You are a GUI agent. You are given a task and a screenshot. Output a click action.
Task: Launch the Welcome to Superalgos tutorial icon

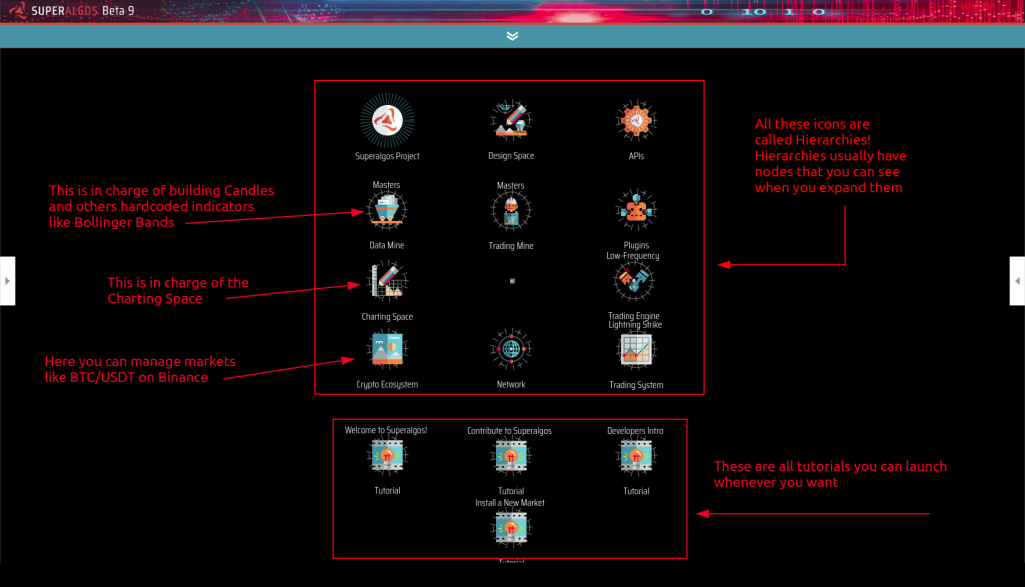[387, 456]
